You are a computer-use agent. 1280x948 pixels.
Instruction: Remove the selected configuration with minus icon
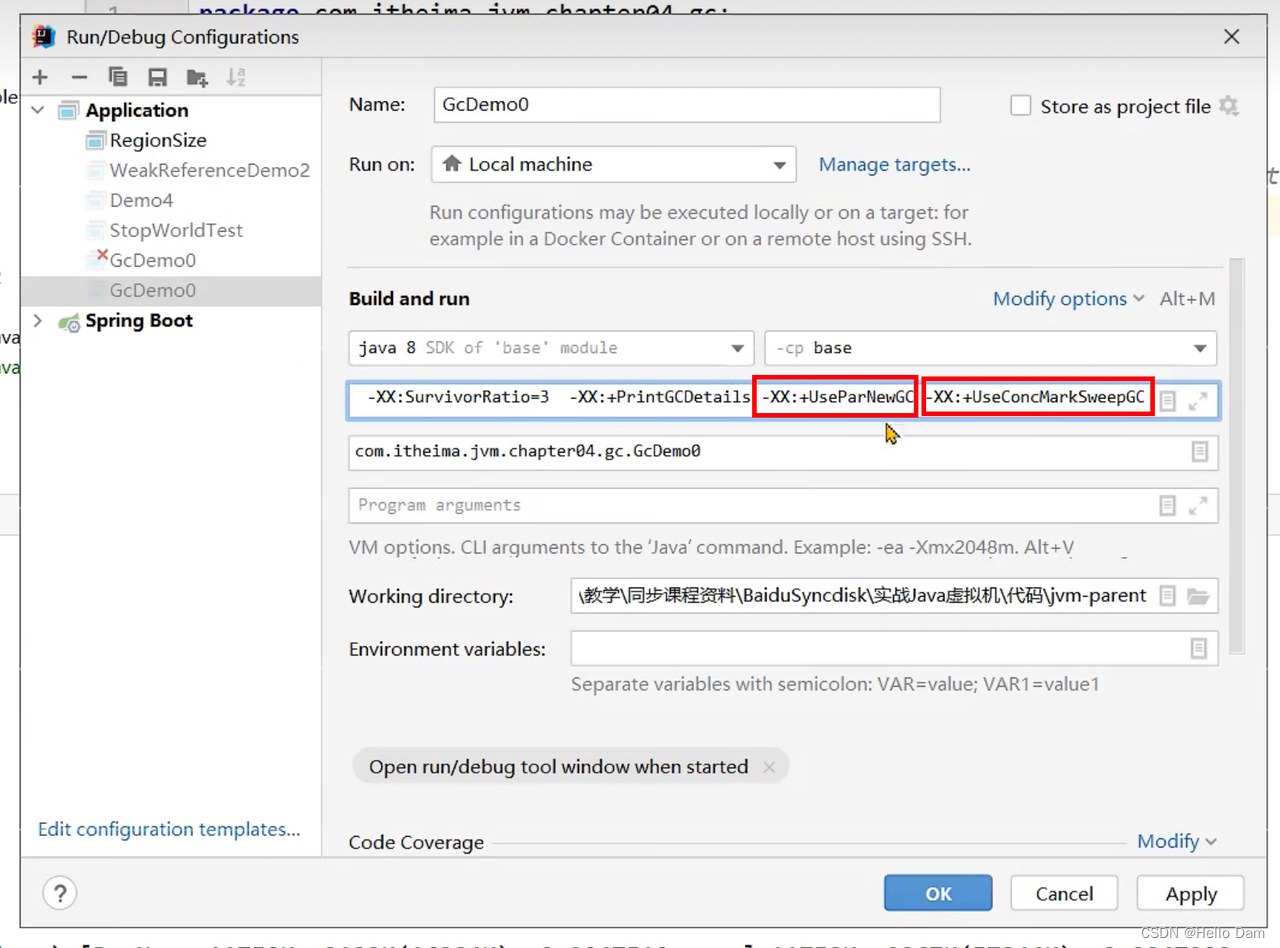79,77
